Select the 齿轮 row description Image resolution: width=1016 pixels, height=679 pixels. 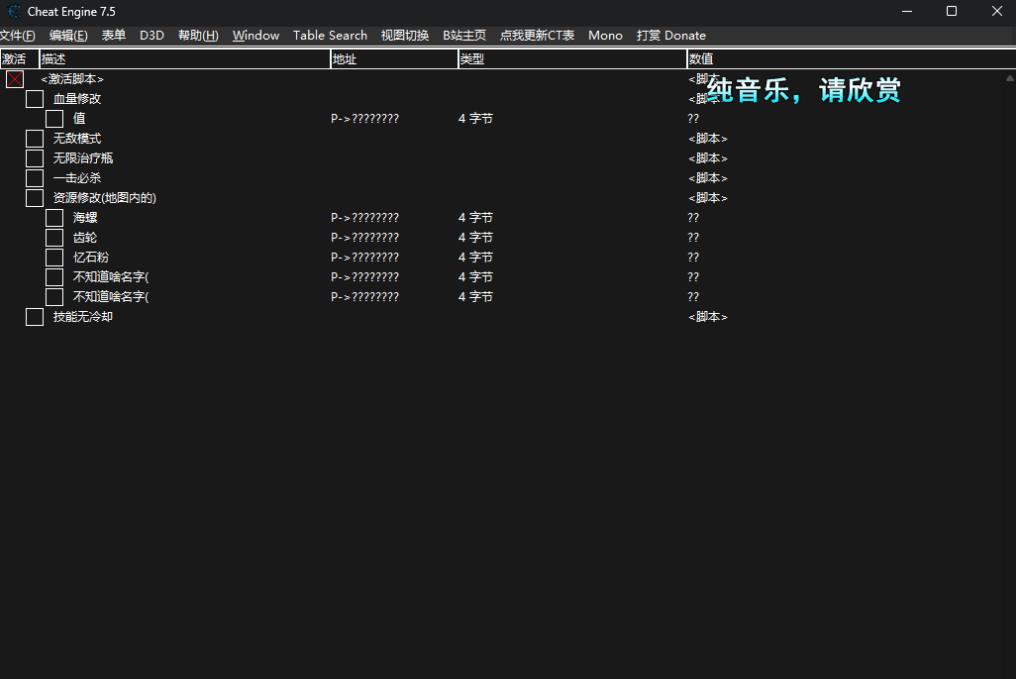pos(85,237)
